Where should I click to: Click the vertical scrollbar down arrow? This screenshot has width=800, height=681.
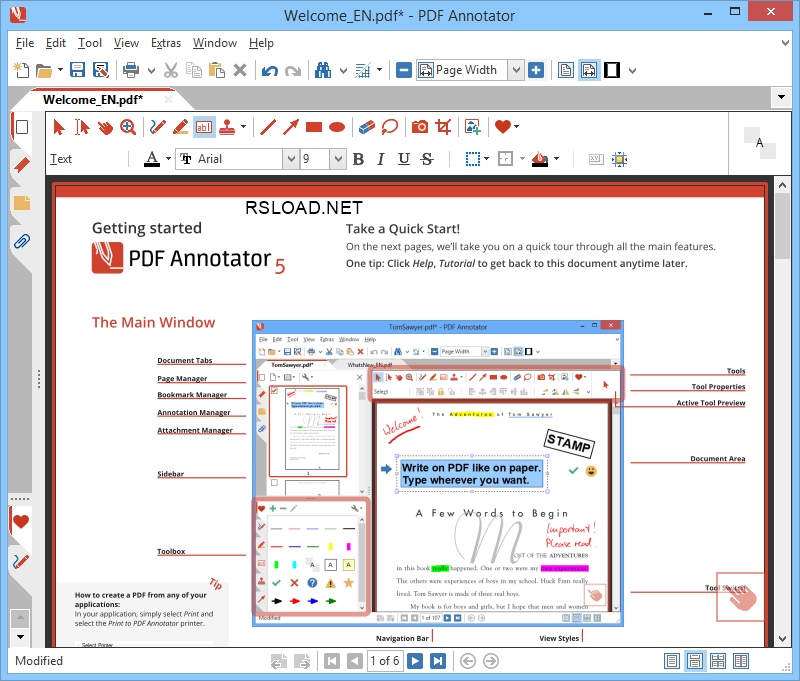783,638
